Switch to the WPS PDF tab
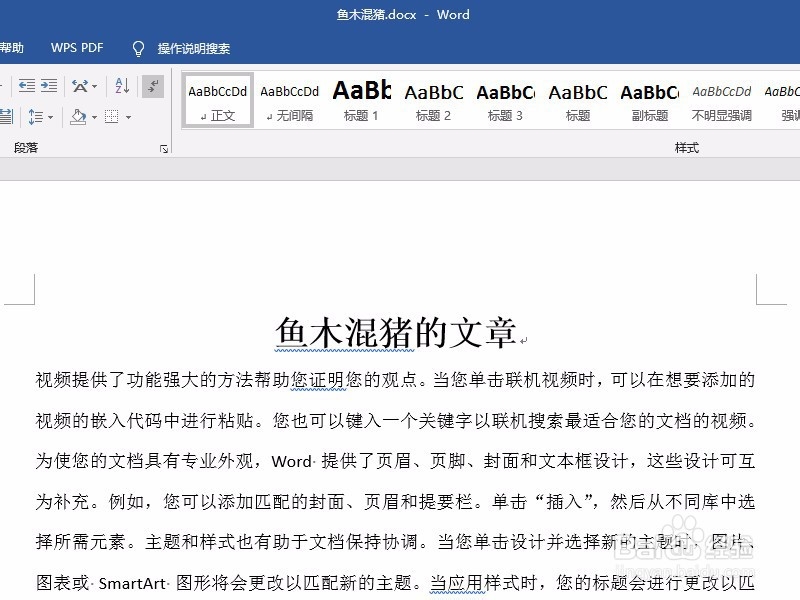800x600 pixels. [x=77, y=47]
